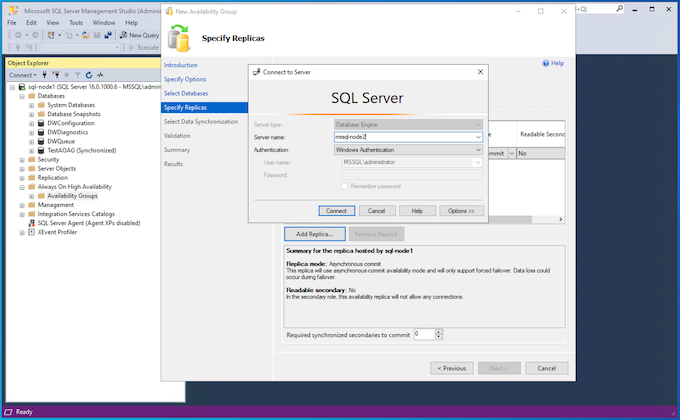Click the DWConfiguration database icon
680x420 pixels.
point(41,123)
